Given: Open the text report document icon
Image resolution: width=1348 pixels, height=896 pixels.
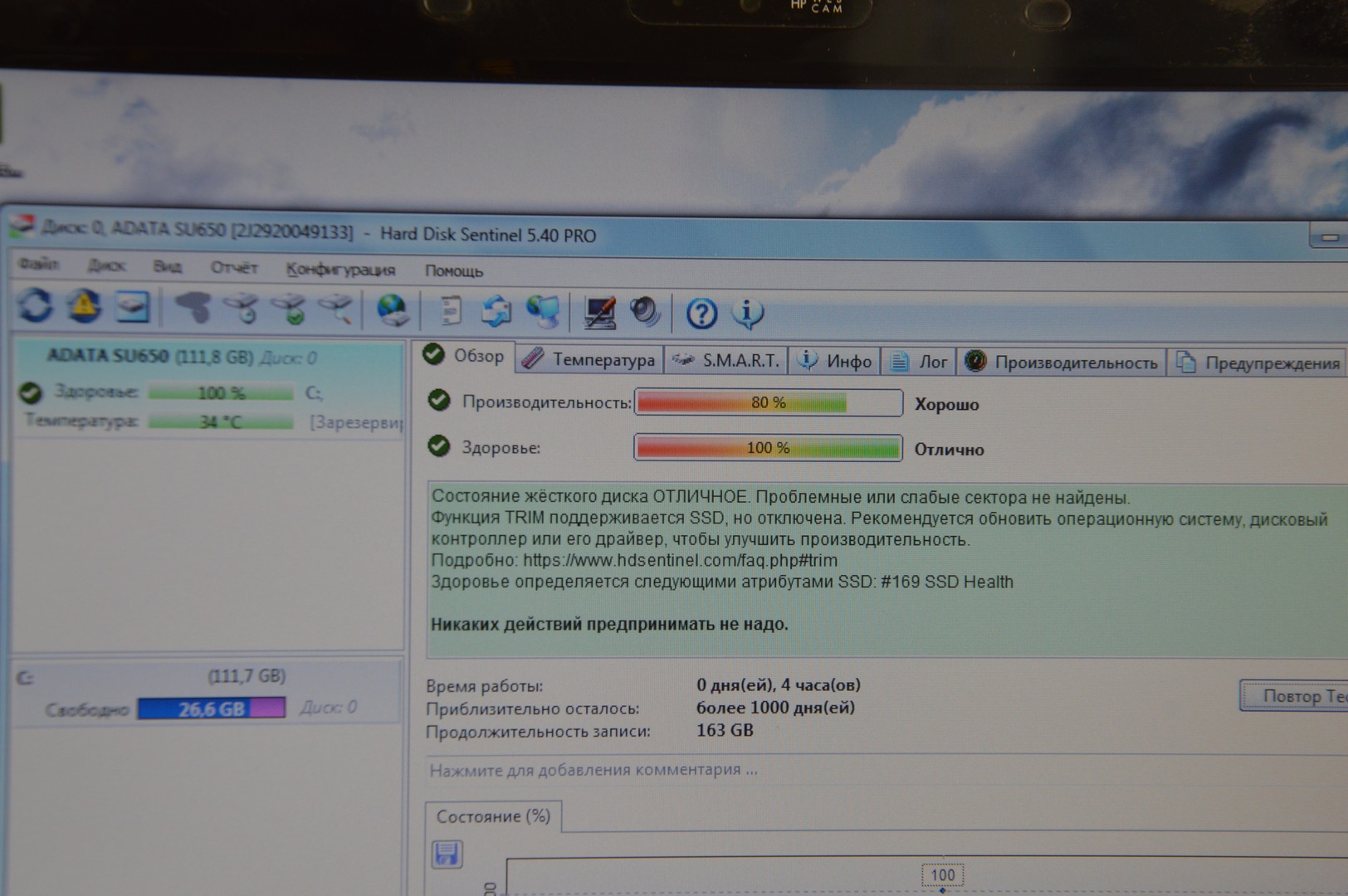Looking at the screenshot, I should click(450, 311).
